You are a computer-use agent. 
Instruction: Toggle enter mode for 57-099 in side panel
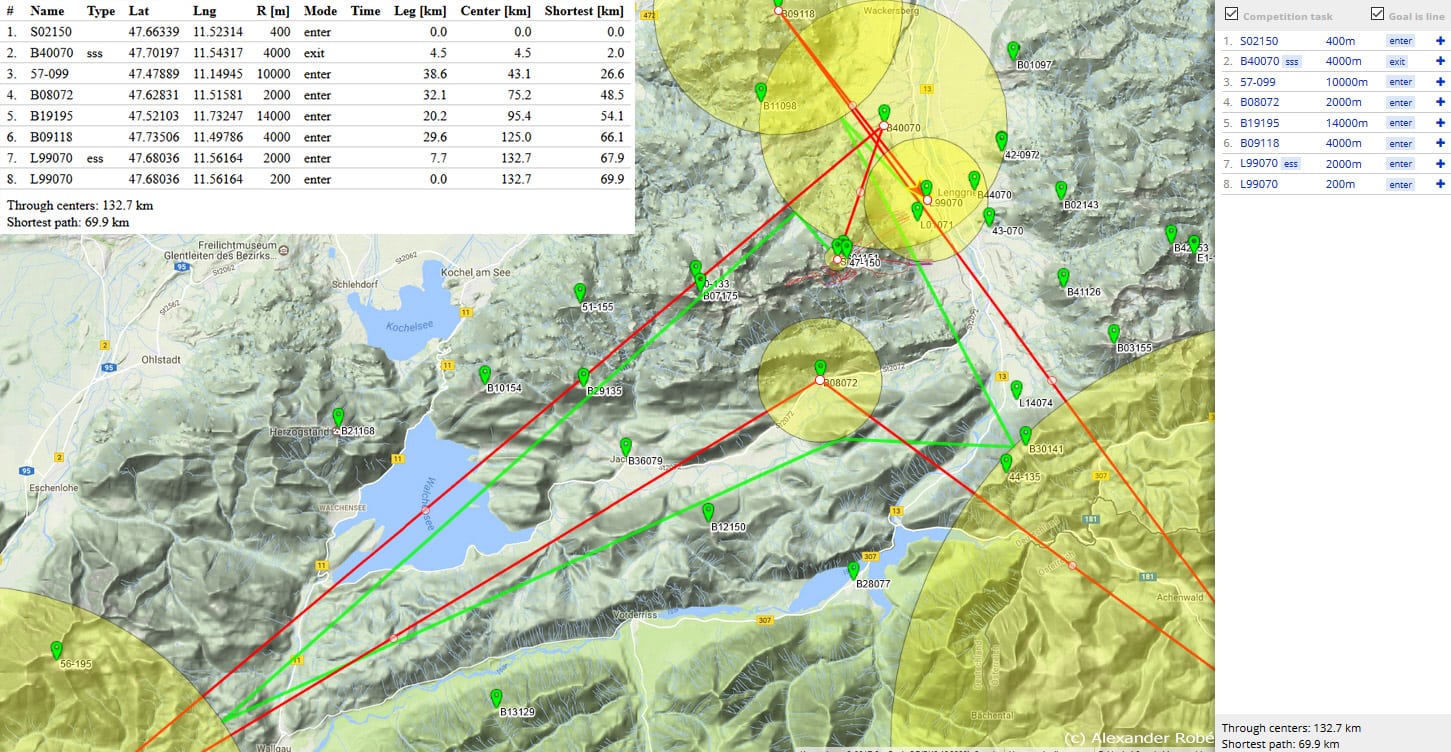1400,82
